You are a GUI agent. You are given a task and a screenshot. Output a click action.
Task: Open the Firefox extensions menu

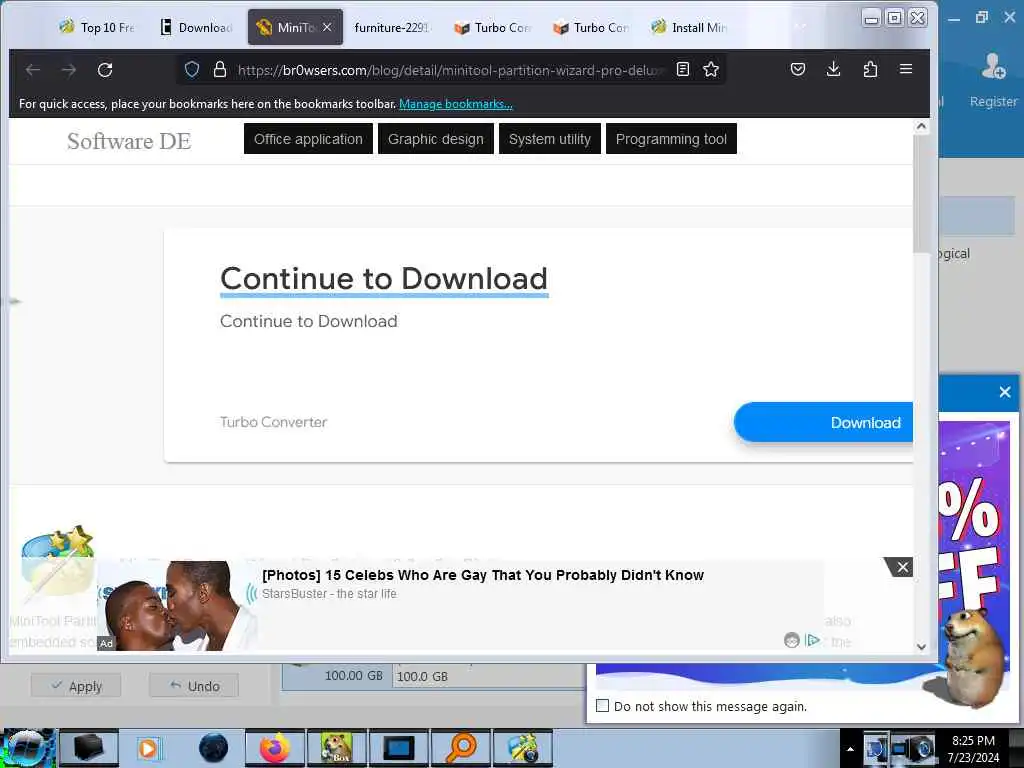point(870,69)
